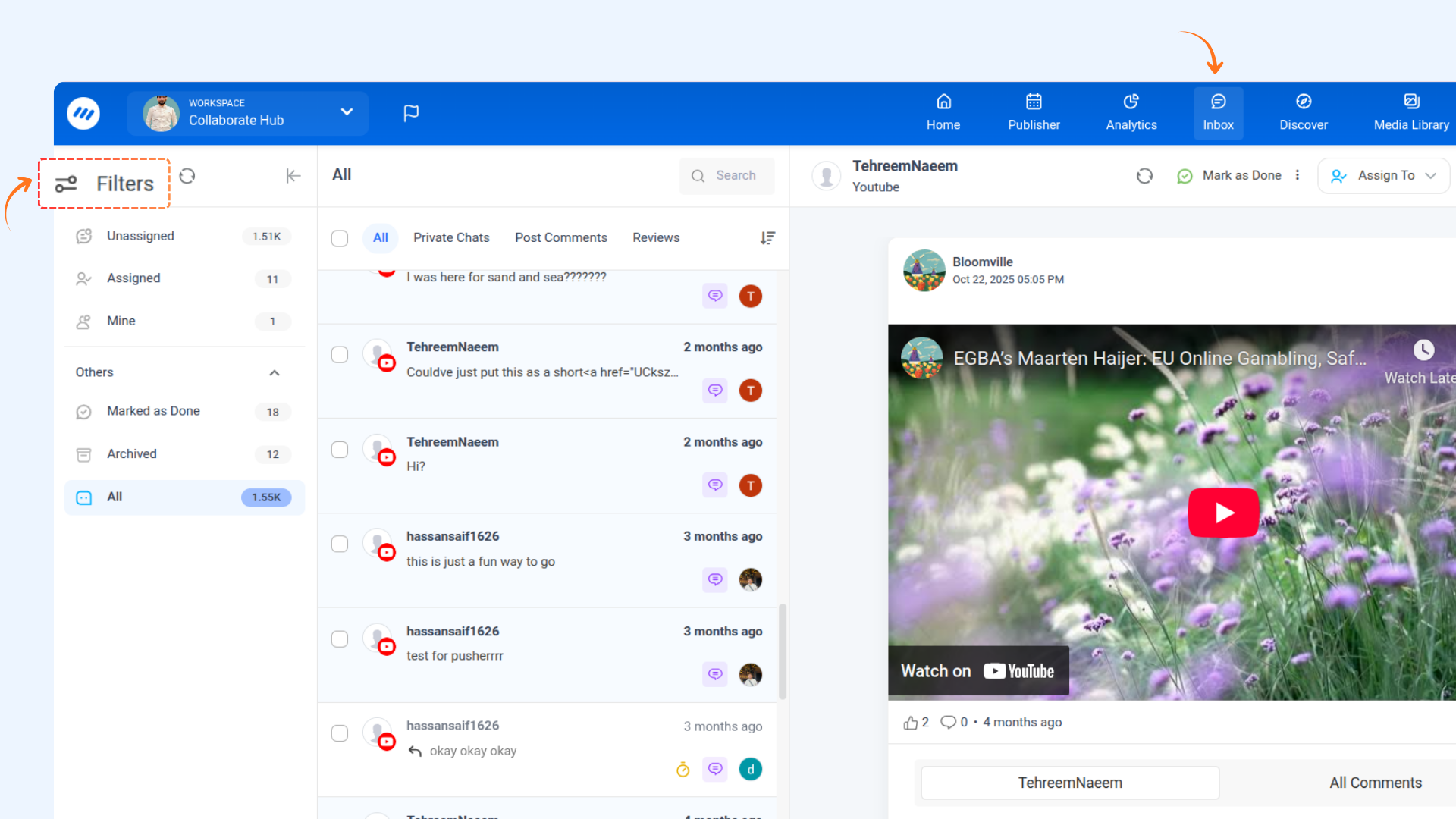Click the Bloomville page avatar

(x=924, y=271)
